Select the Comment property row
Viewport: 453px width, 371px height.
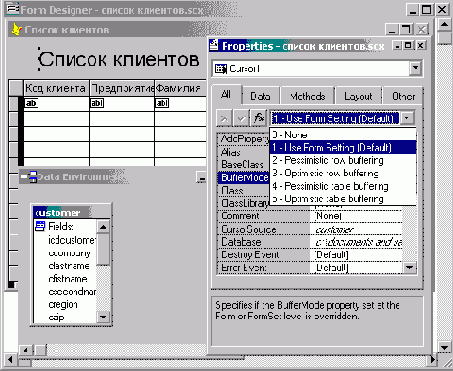(x=310, y=216)
